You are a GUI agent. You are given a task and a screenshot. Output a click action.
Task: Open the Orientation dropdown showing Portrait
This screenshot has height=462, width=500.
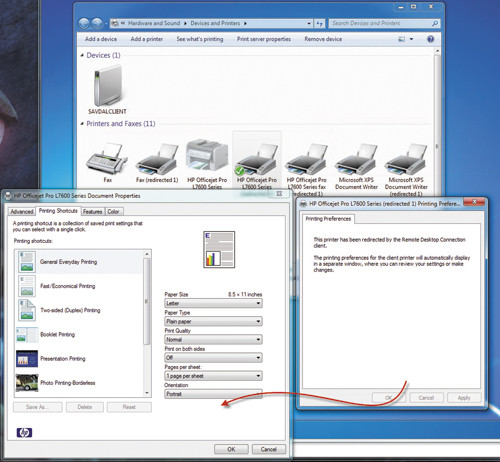coord(213,394)
